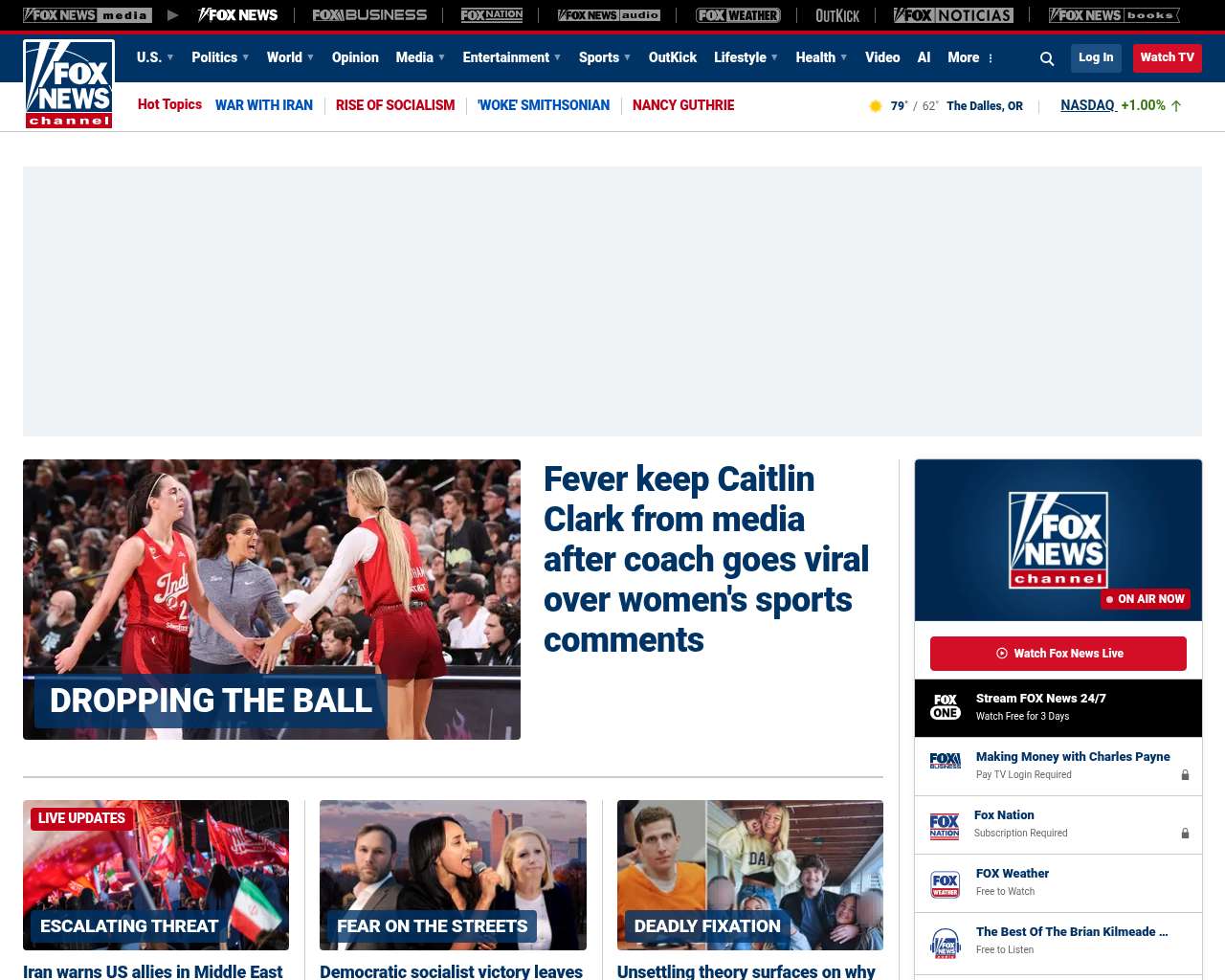Open the search magnifier icon

(1047, 58)
